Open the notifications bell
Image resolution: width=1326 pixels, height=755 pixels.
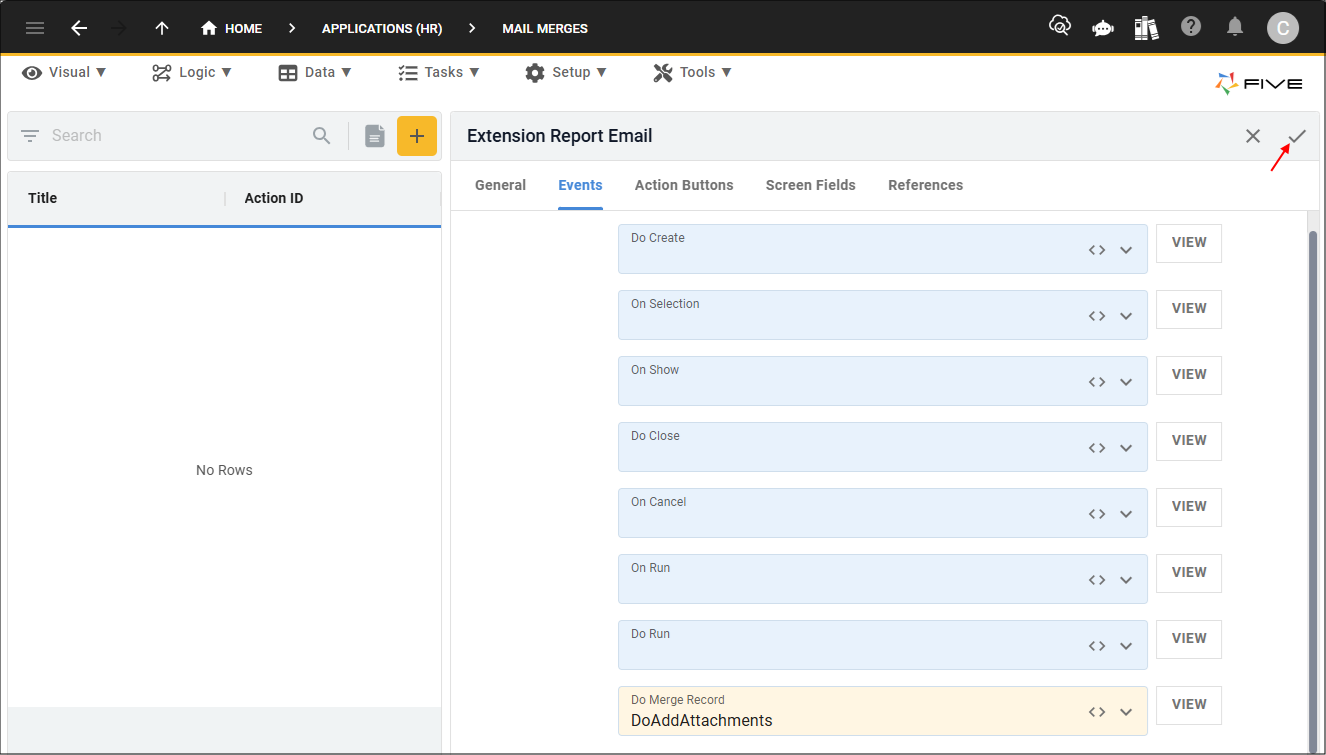click(x=1236, y=27)
